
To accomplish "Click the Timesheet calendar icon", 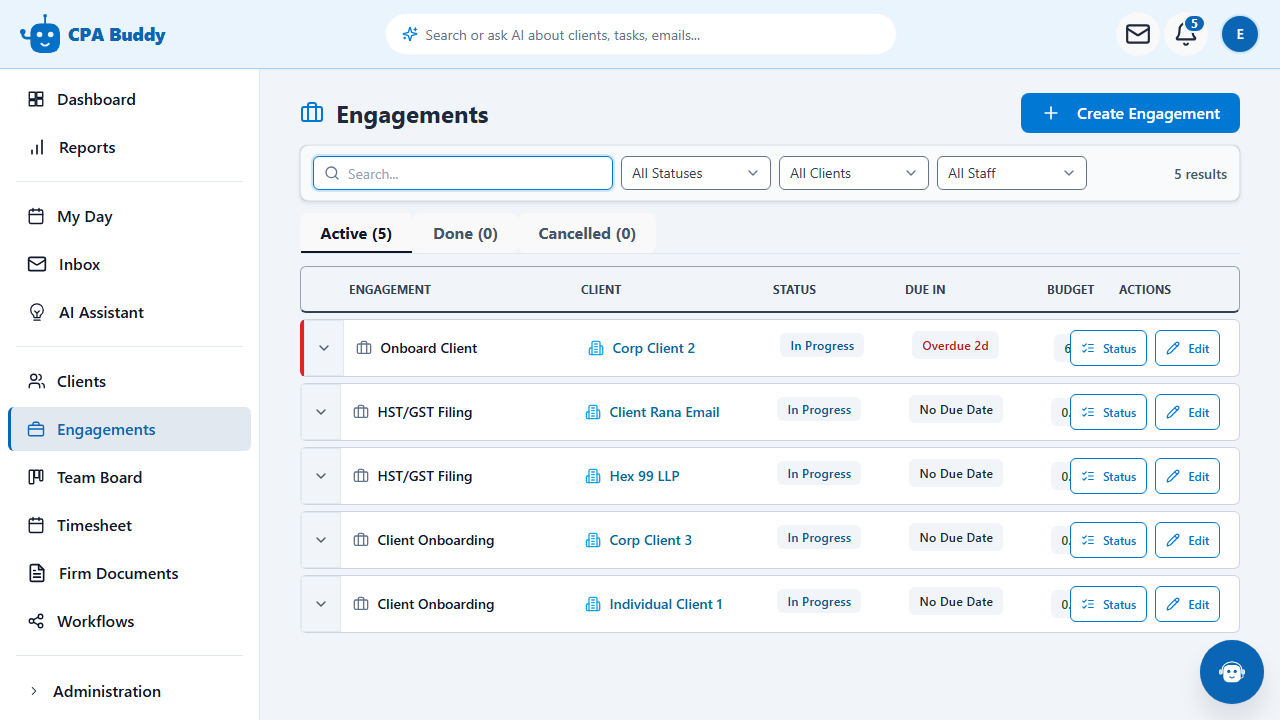I will 36,525.
